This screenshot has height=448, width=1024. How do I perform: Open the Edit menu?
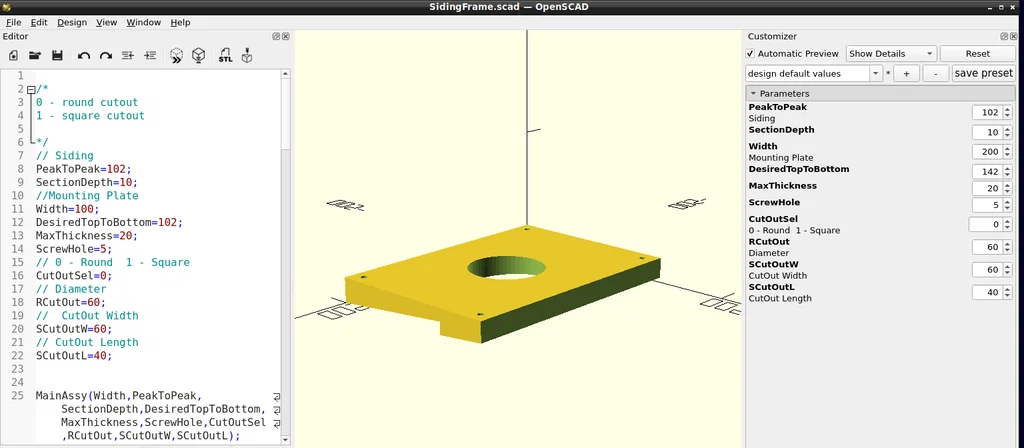pyautogui.click(x=39, y=22)
